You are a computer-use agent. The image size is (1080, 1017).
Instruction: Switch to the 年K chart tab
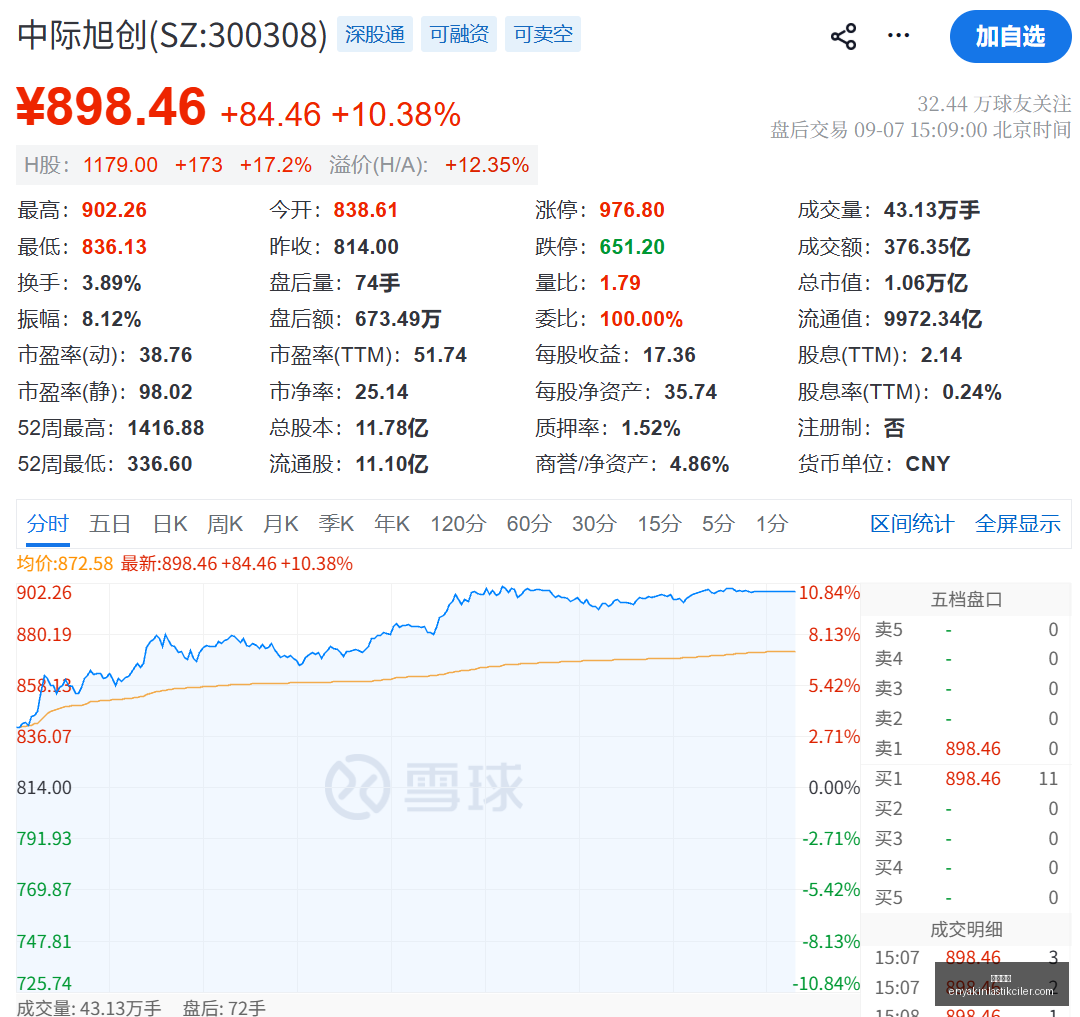coord(391,524)
